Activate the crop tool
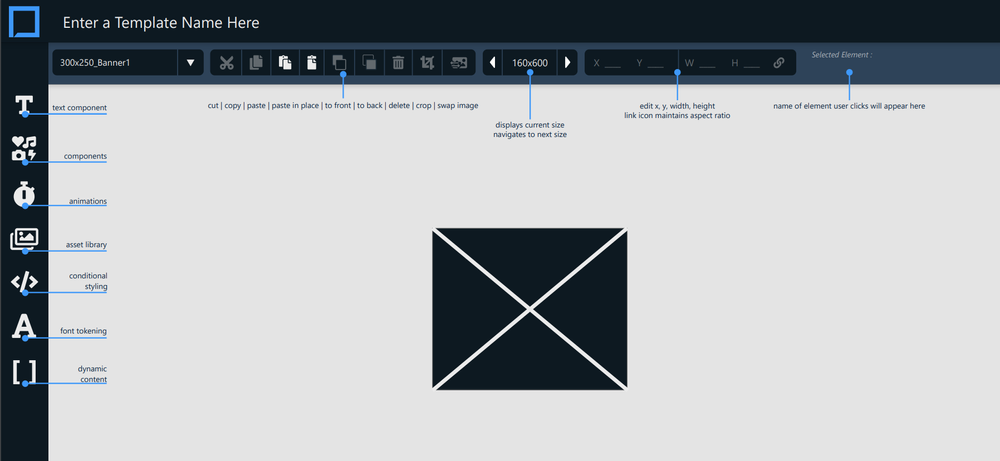 point(427,62)
